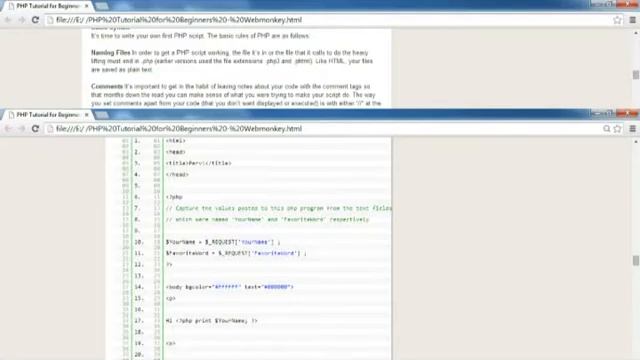Viewport: 640px width, 360px height.
Task: Close the PHP Tutorial tab in lower window
Action: [x=86, y=115]
